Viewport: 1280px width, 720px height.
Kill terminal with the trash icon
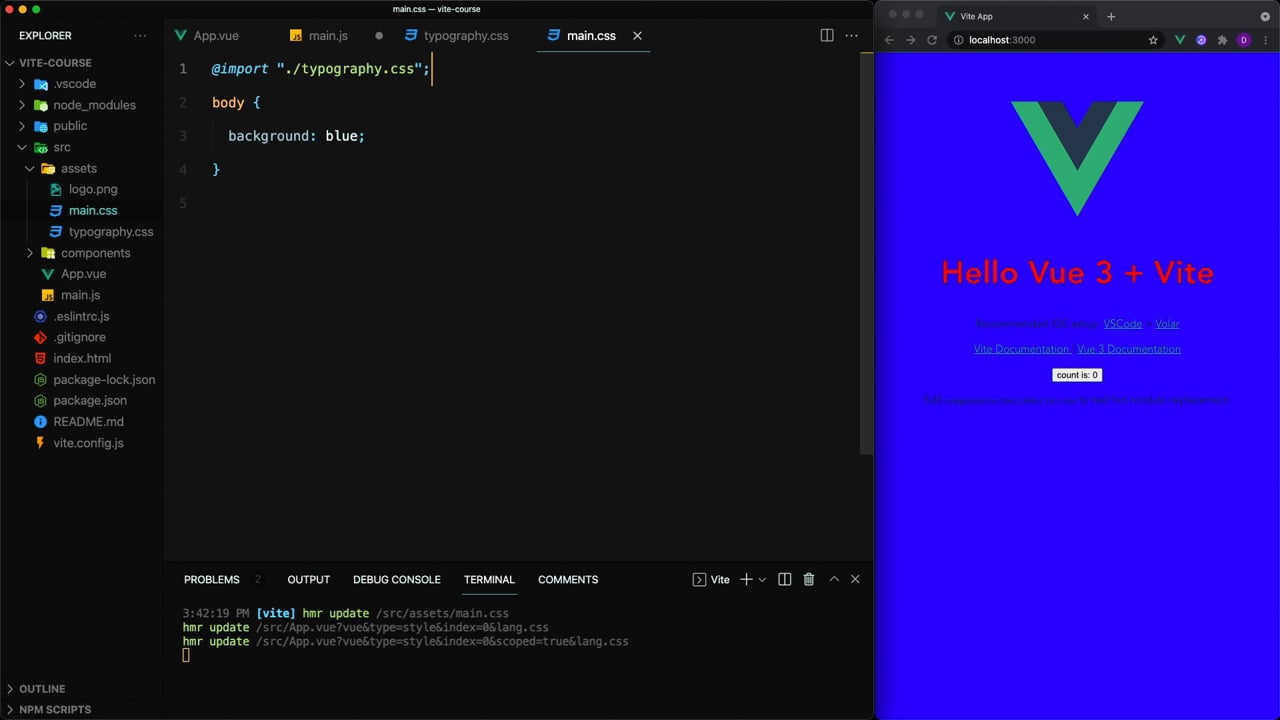[x=809, y=579]
